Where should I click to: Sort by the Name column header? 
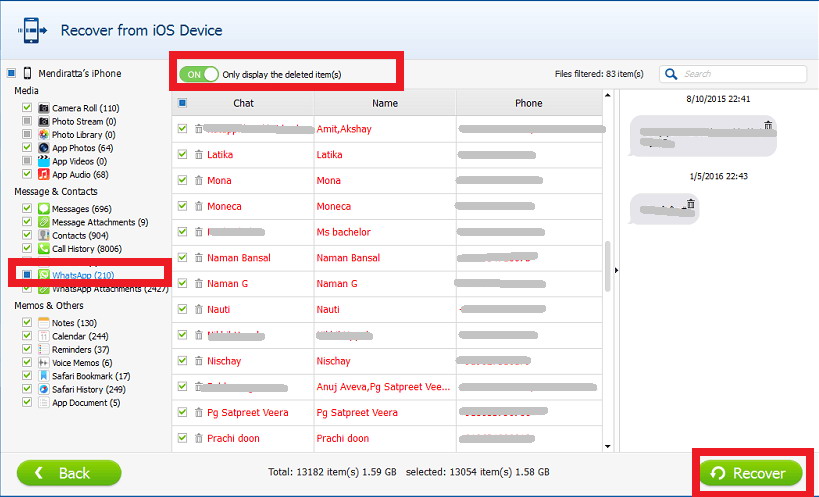click(x=384, y=103)
